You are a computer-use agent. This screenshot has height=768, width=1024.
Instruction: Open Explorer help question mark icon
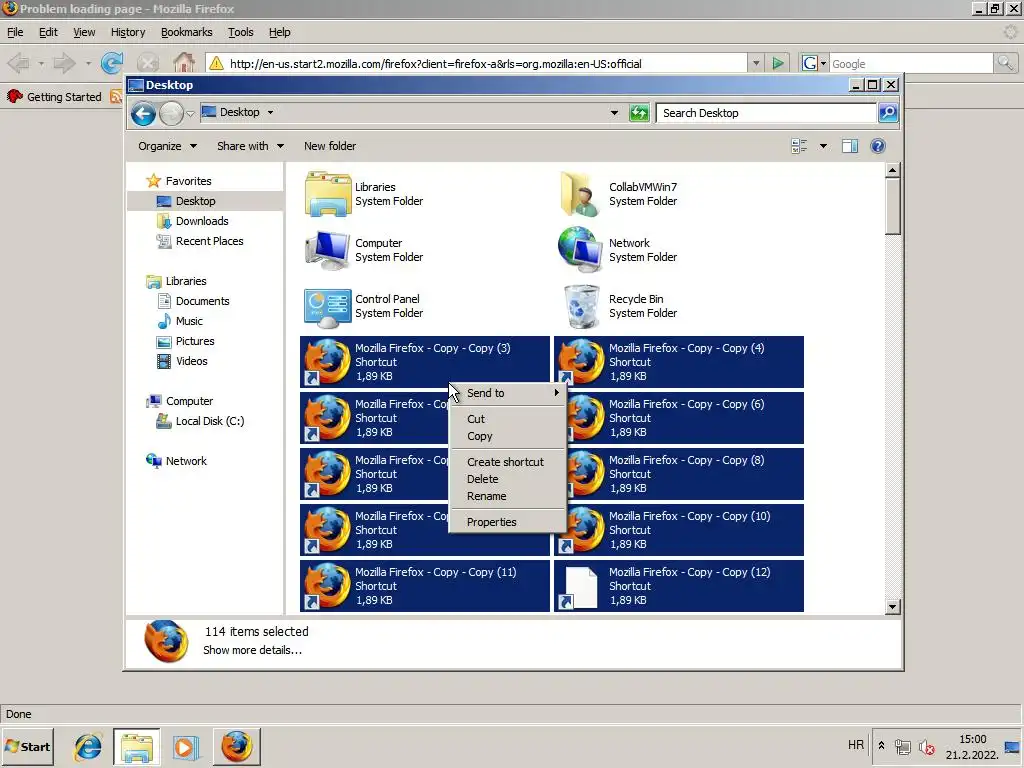click(878, 146)
